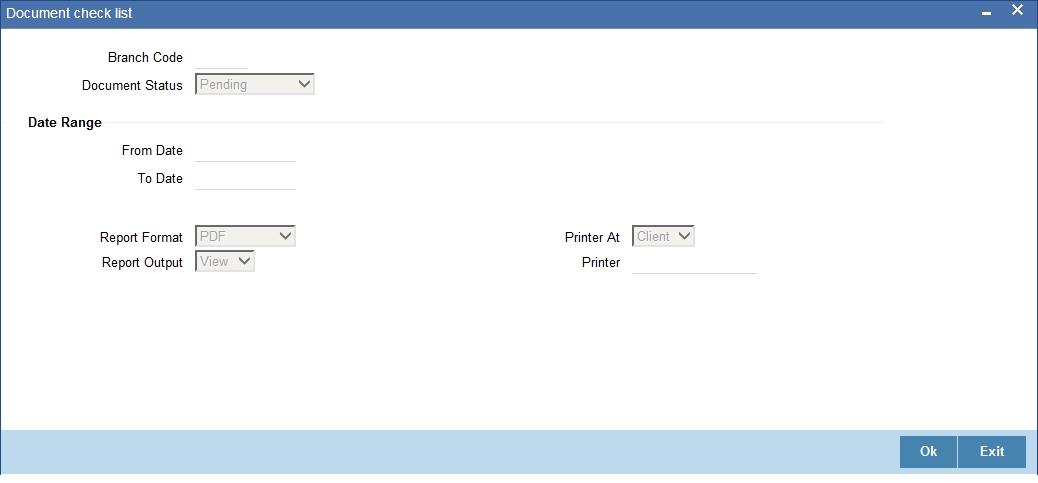Click the Printer input field
Image resolution: width=1038 pixels, height=483 pixels.
pos(694,263)
